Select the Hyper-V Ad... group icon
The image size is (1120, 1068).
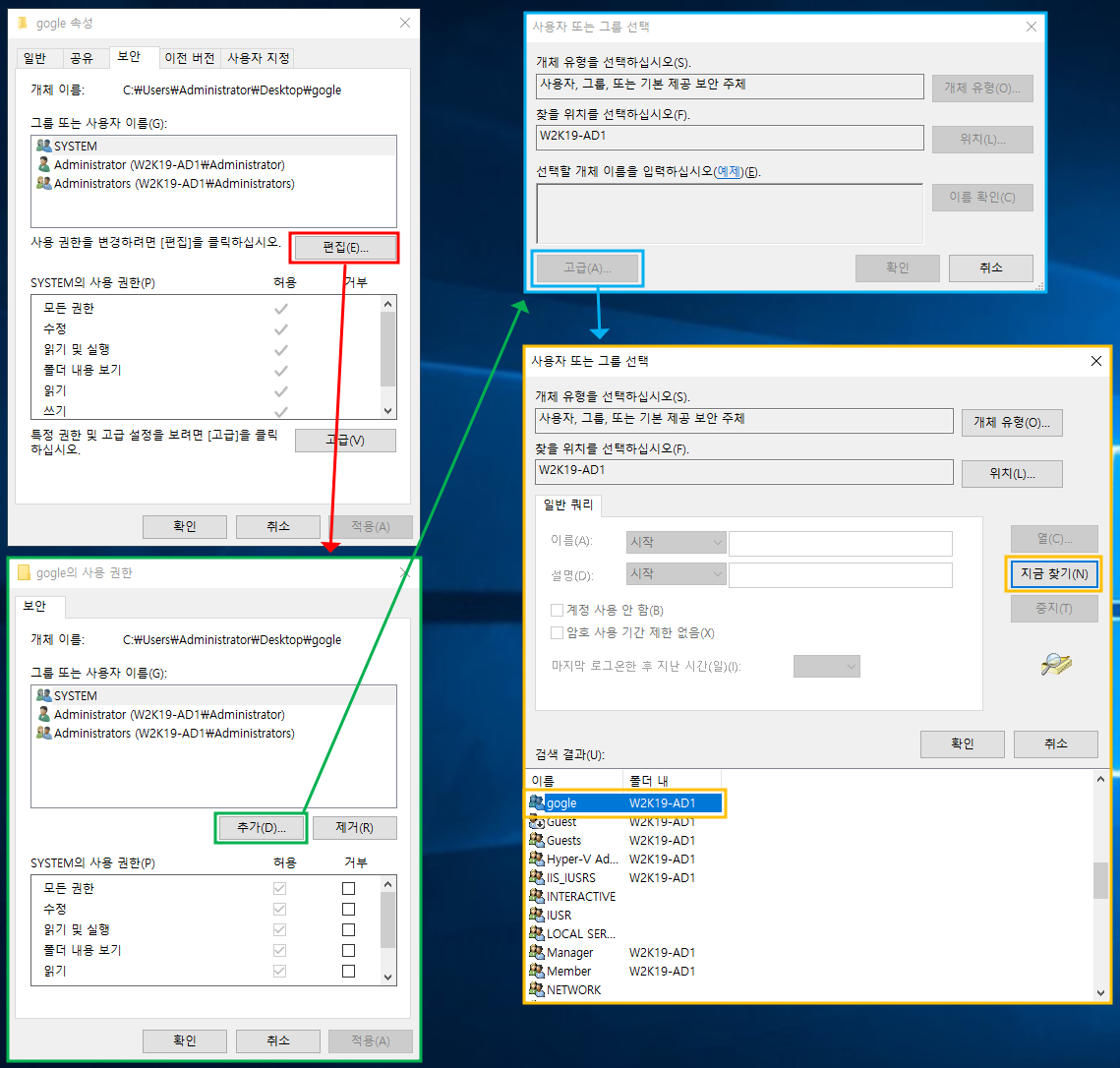coord(537,859)
